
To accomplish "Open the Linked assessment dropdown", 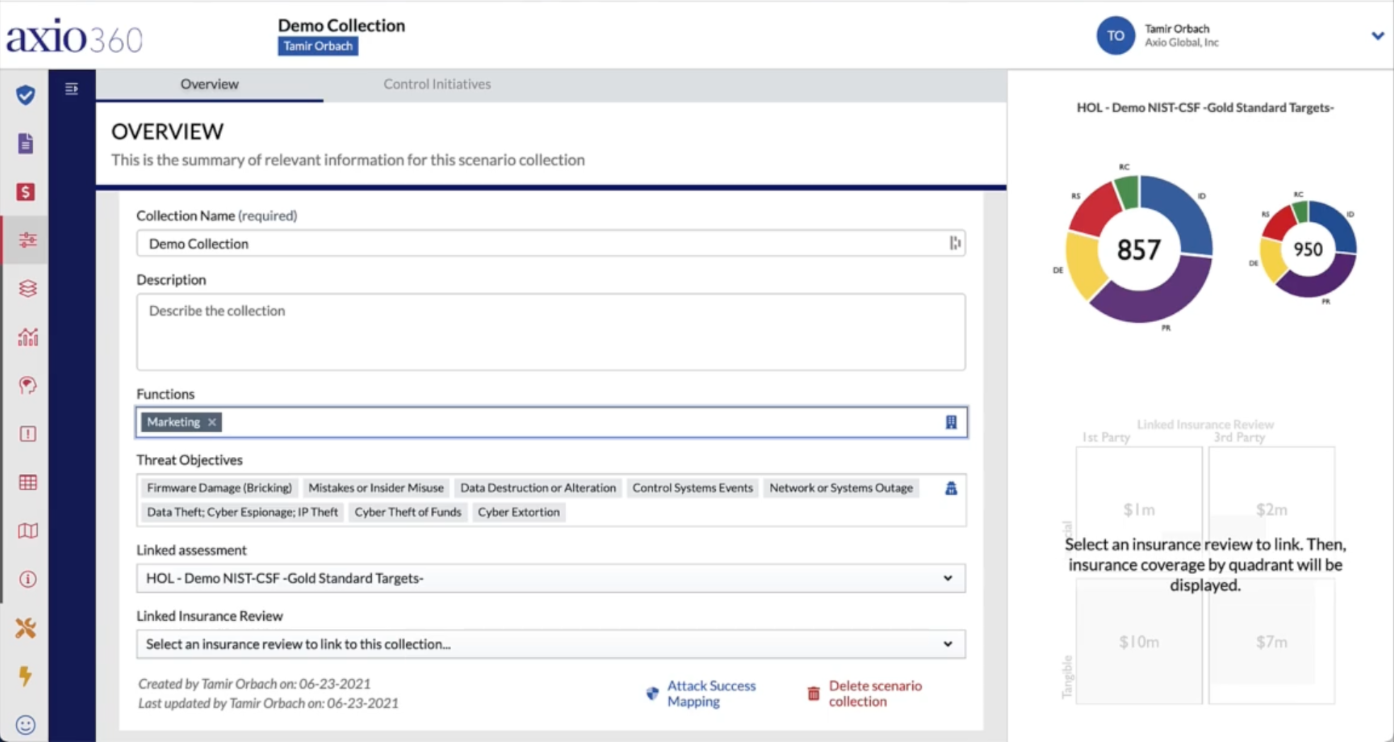I will pyautogui.click(x=551, y=578).
